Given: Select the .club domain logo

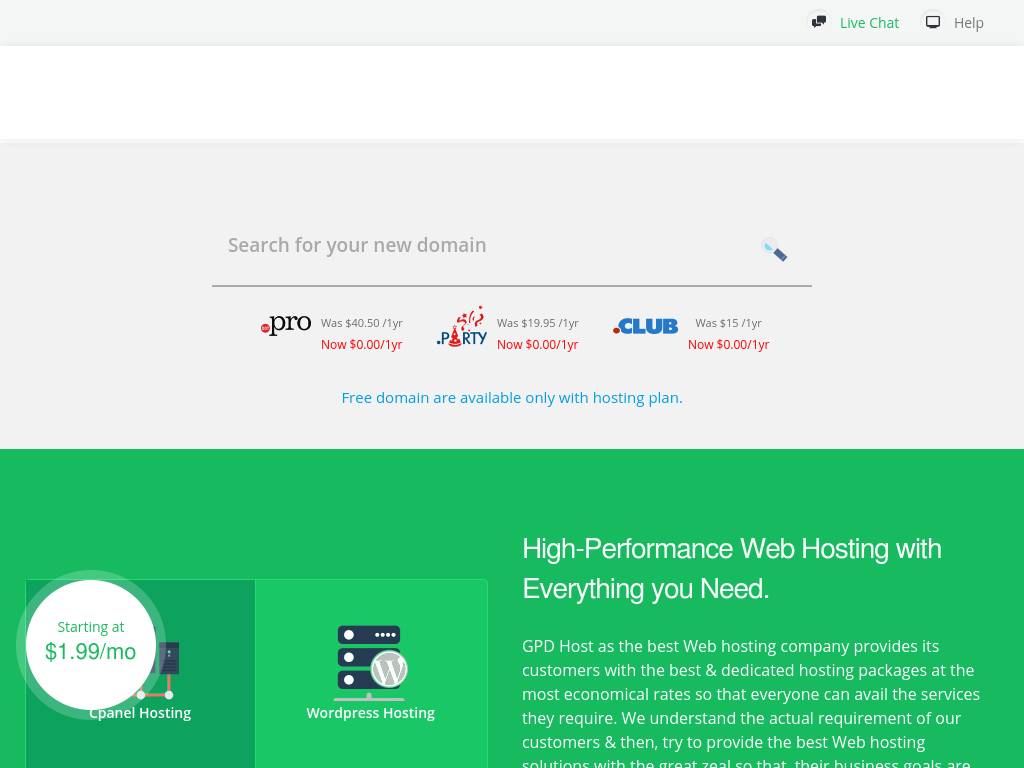Looking at the screenshot, I should coord(645,326).
